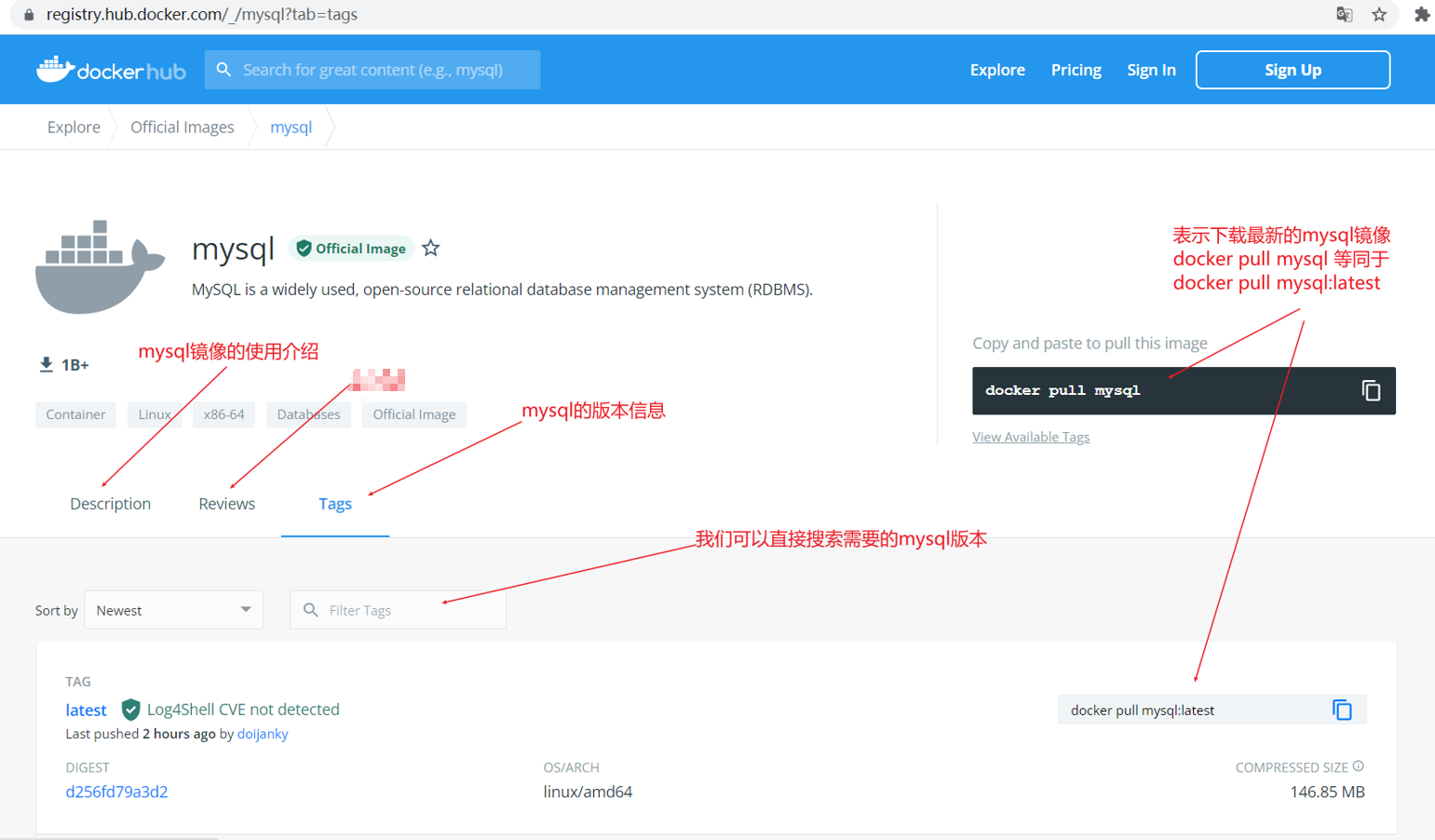Click the Log4Shell verified shield icon
1435x840 pixels.
[130, 710]
